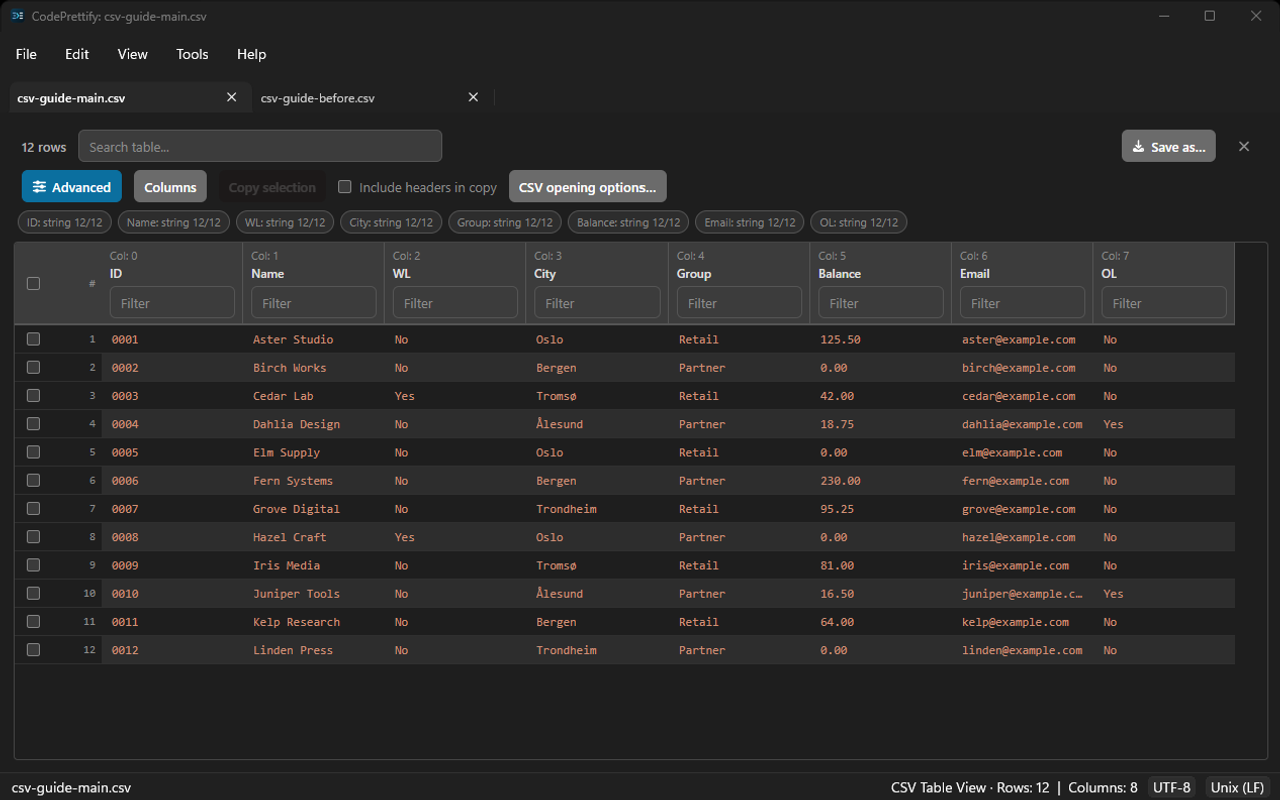Open the View menu

[x=133, y=54]
